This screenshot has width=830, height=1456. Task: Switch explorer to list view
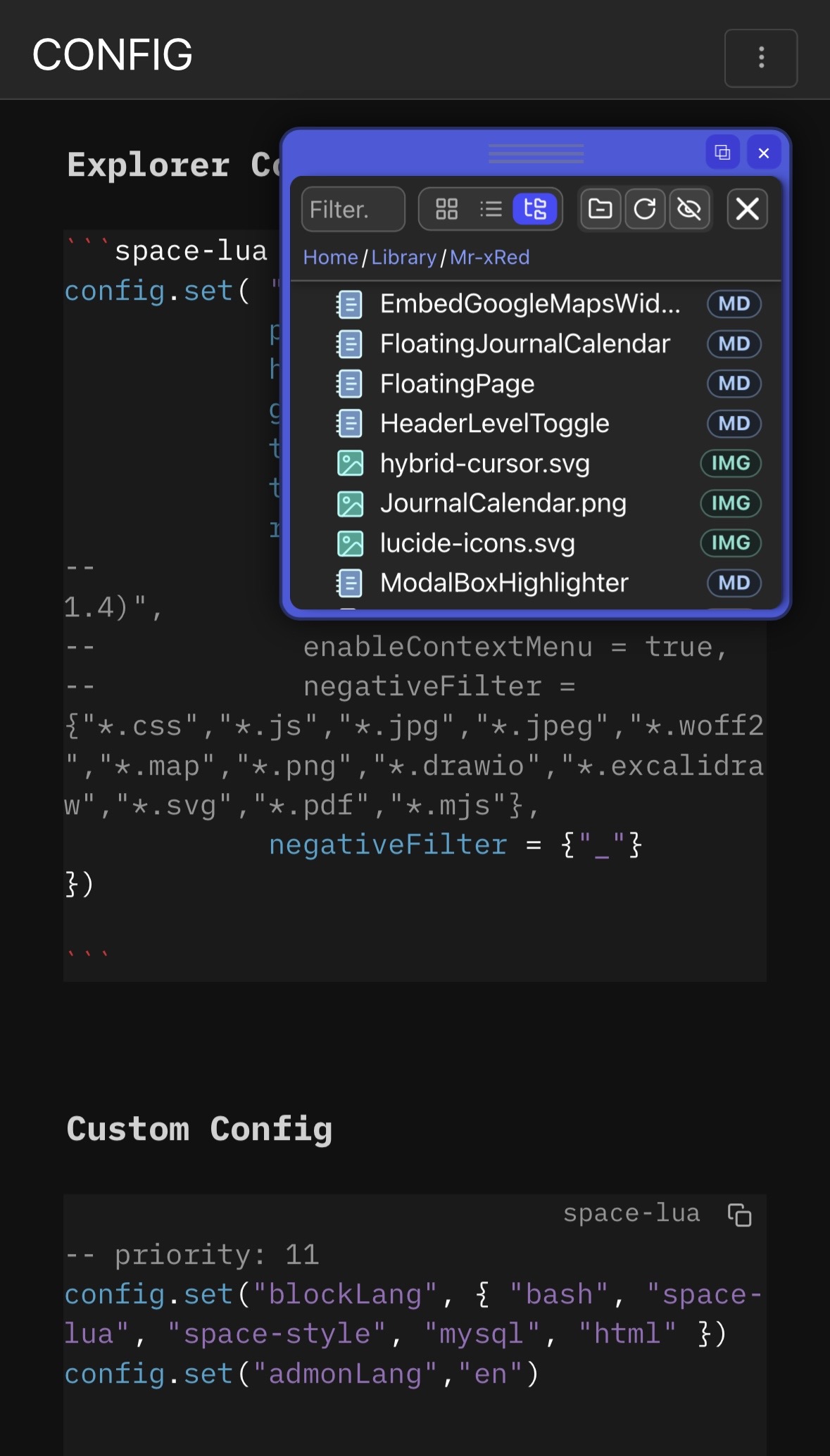coord(491,209)
